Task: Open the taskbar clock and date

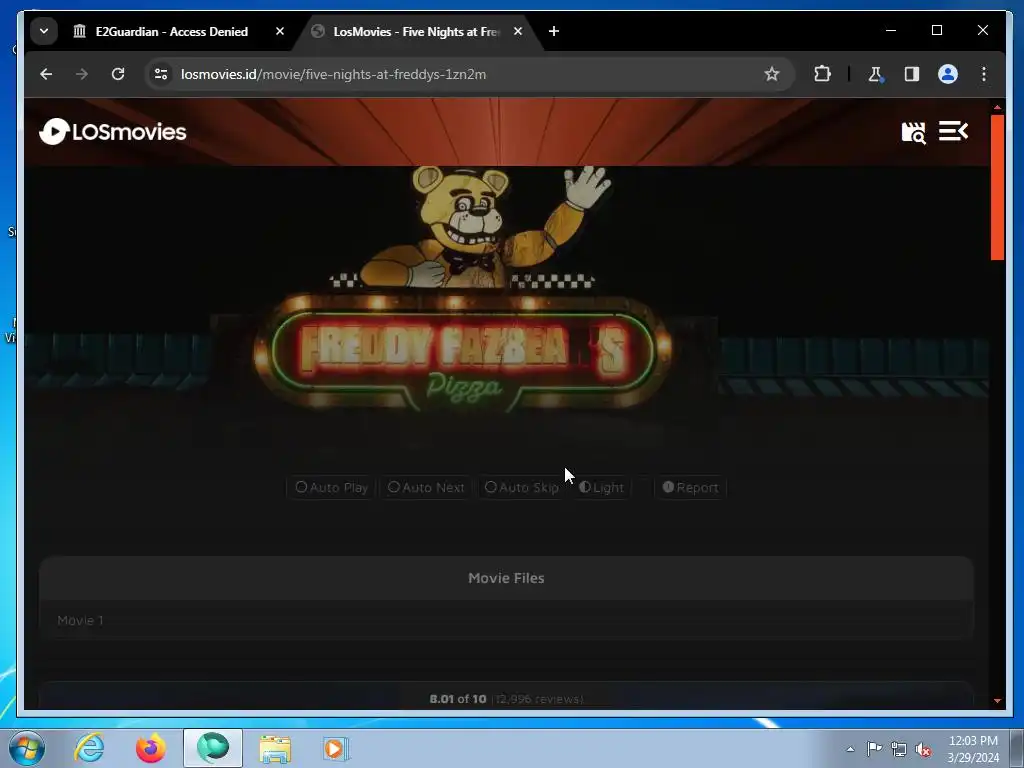Action: pyautogui.click(x=973, y=749)
